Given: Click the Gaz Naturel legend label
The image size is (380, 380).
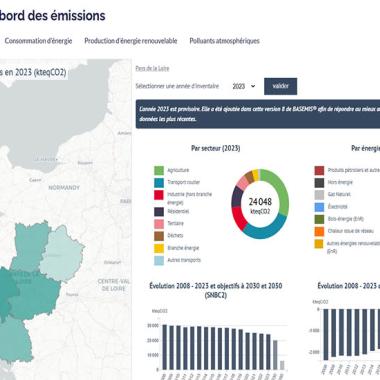Looking at the screenshot, I should (x=339, y=194).
